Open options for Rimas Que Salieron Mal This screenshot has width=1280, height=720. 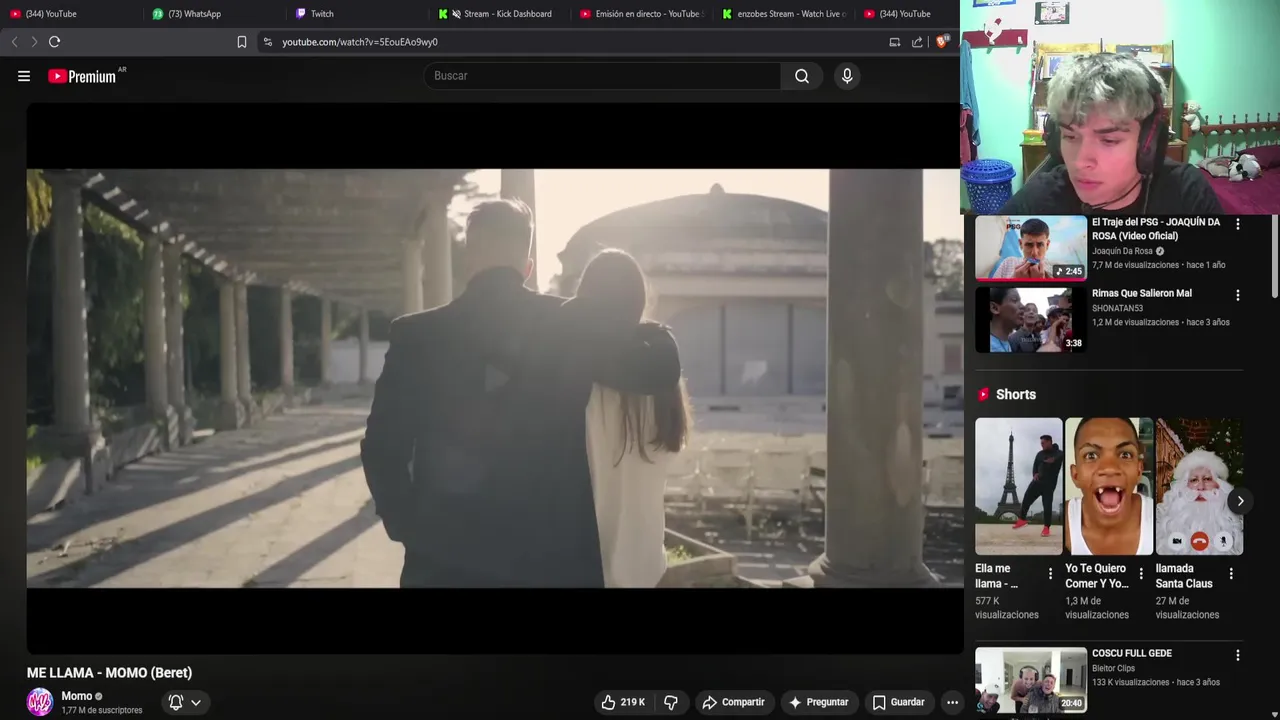1238,295
